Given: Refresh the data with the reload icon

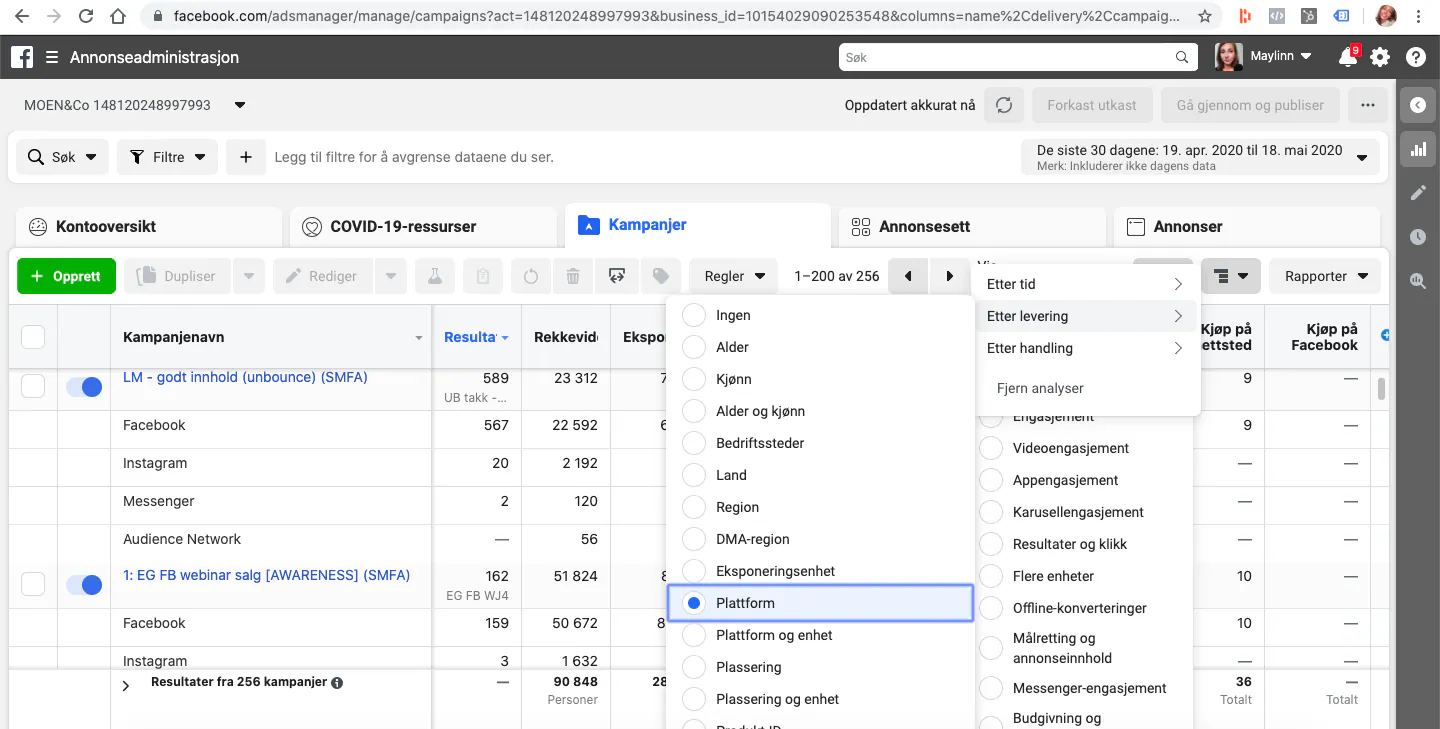Looking at the screenshot, I should pyautogui.click(x=1005, y=105).
